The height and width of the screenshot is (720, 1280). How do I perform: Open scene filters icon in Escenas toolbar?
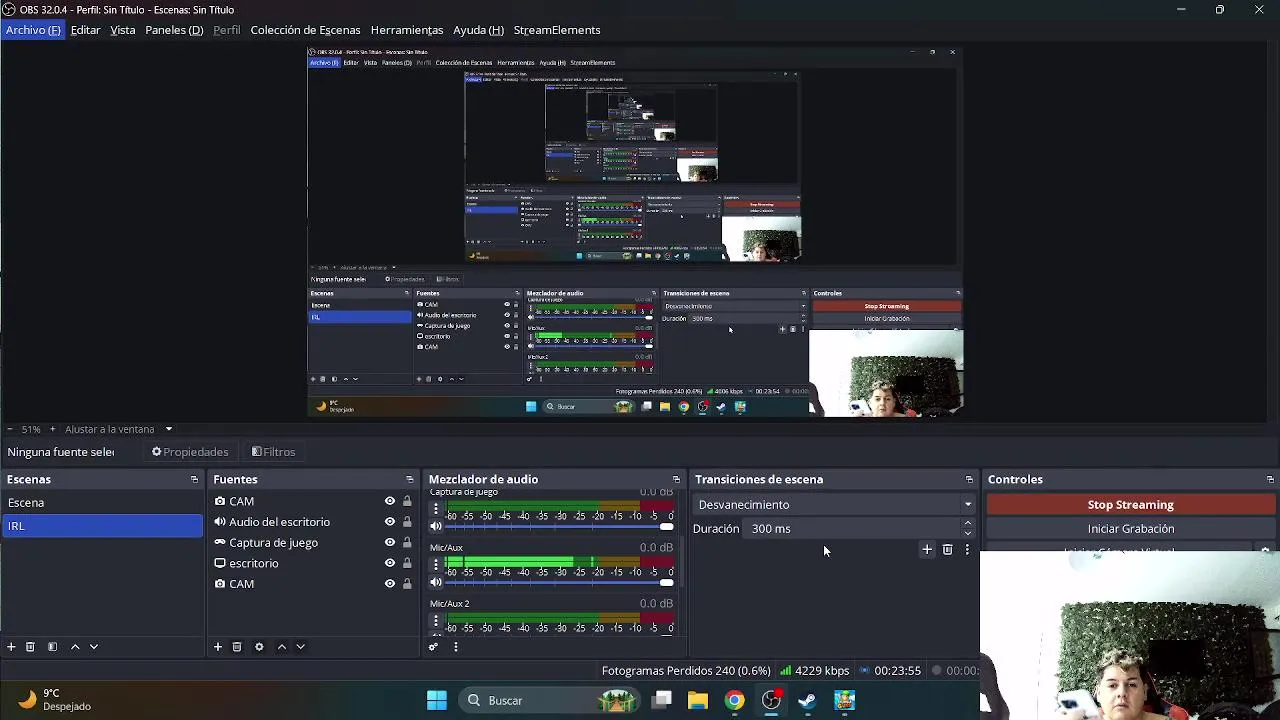pyautogui.click(x=52, y=647)
